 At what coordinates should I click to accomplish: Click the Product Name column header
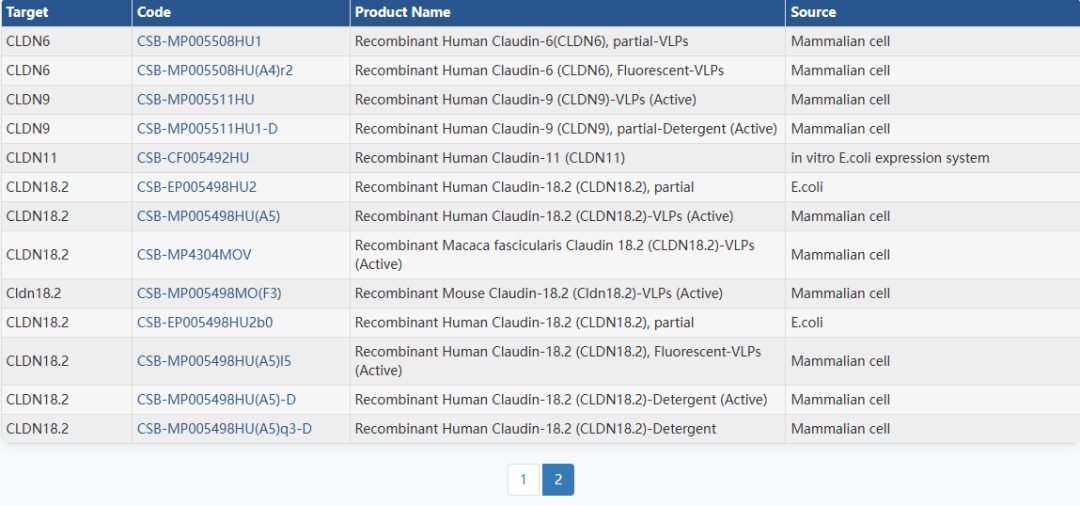tap(402, 12)
